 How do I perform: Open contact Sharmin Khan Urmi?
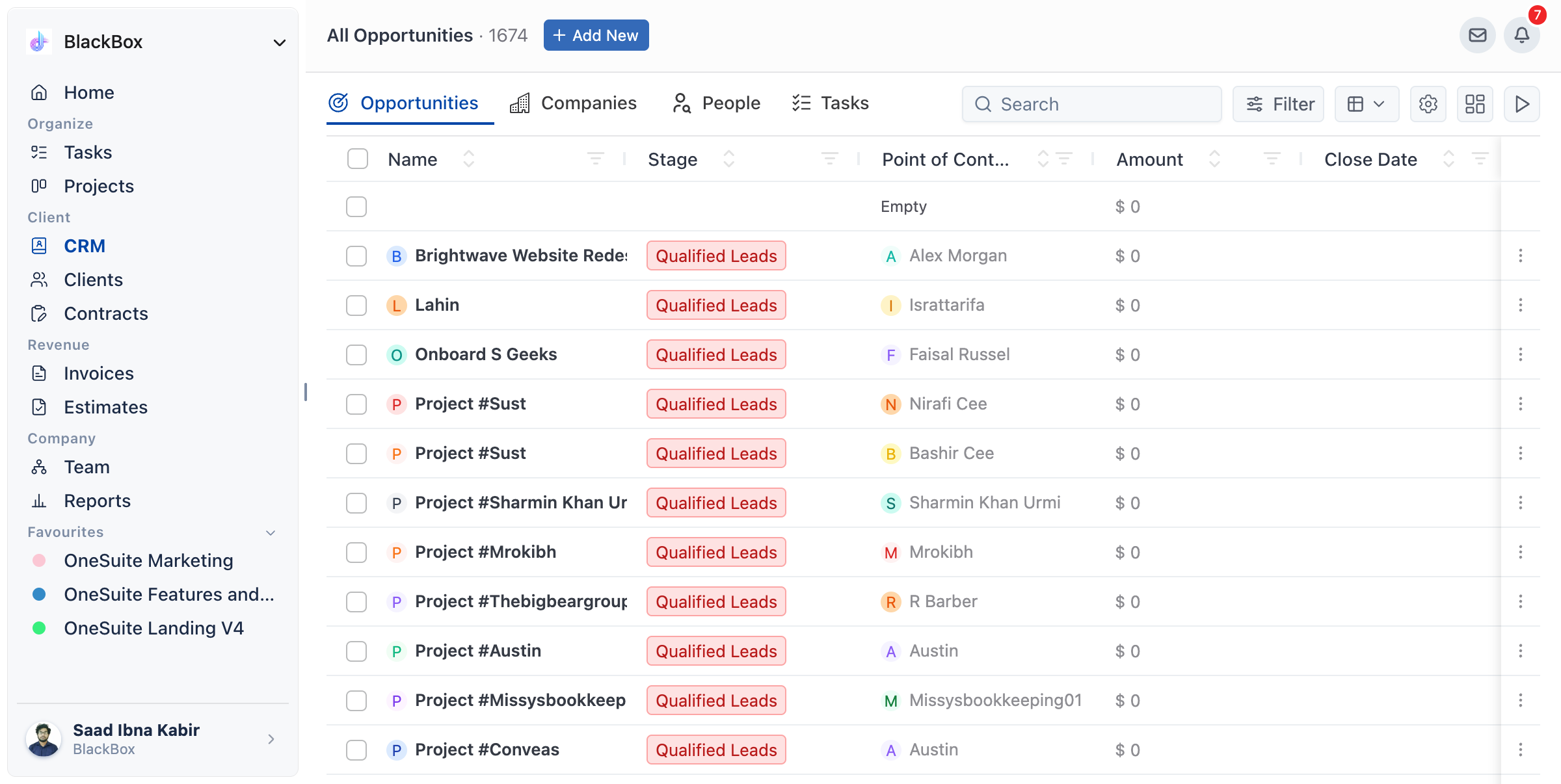coord(985,503)
